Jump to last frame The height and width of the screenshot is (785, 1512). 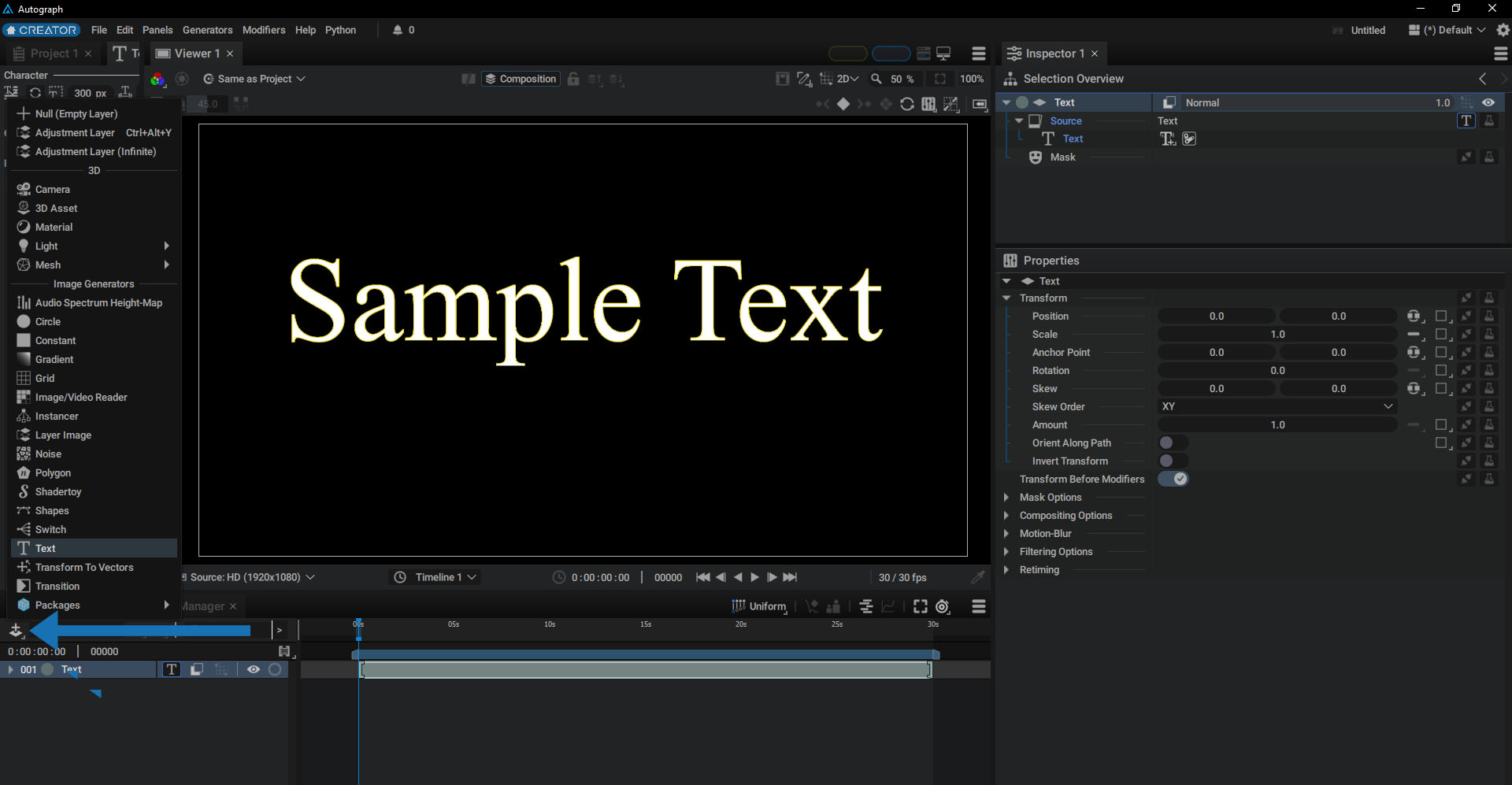790,577
